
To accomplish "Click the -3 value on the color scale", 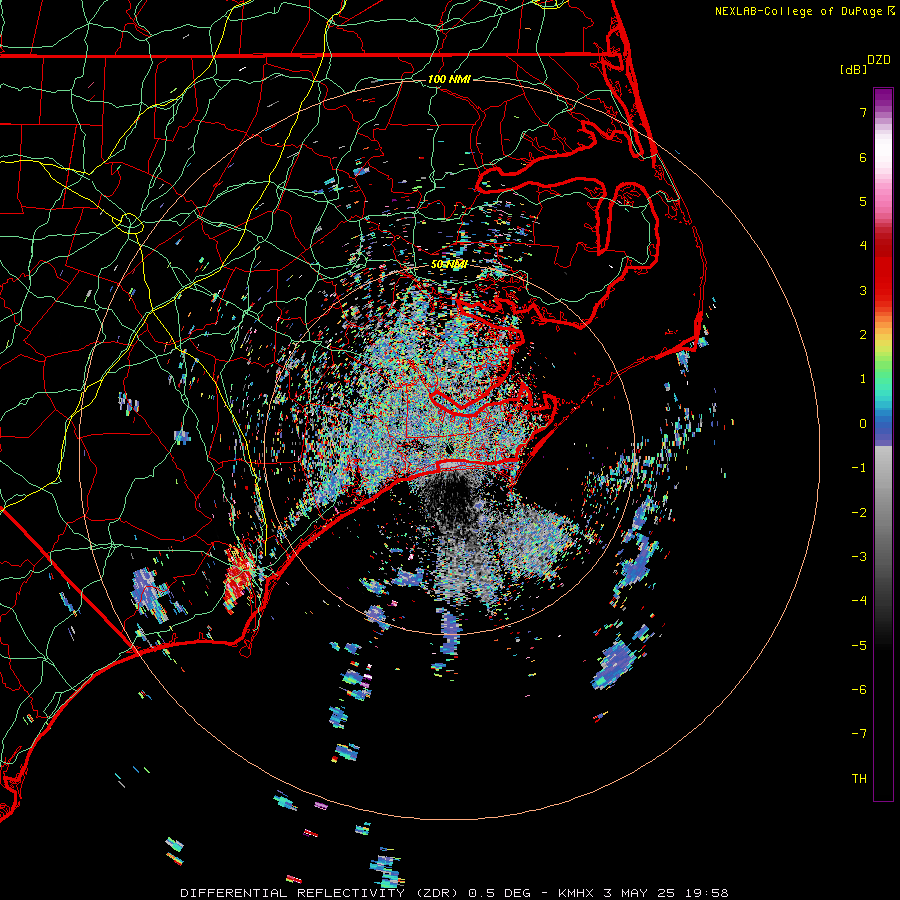I will tap(859, 557).
